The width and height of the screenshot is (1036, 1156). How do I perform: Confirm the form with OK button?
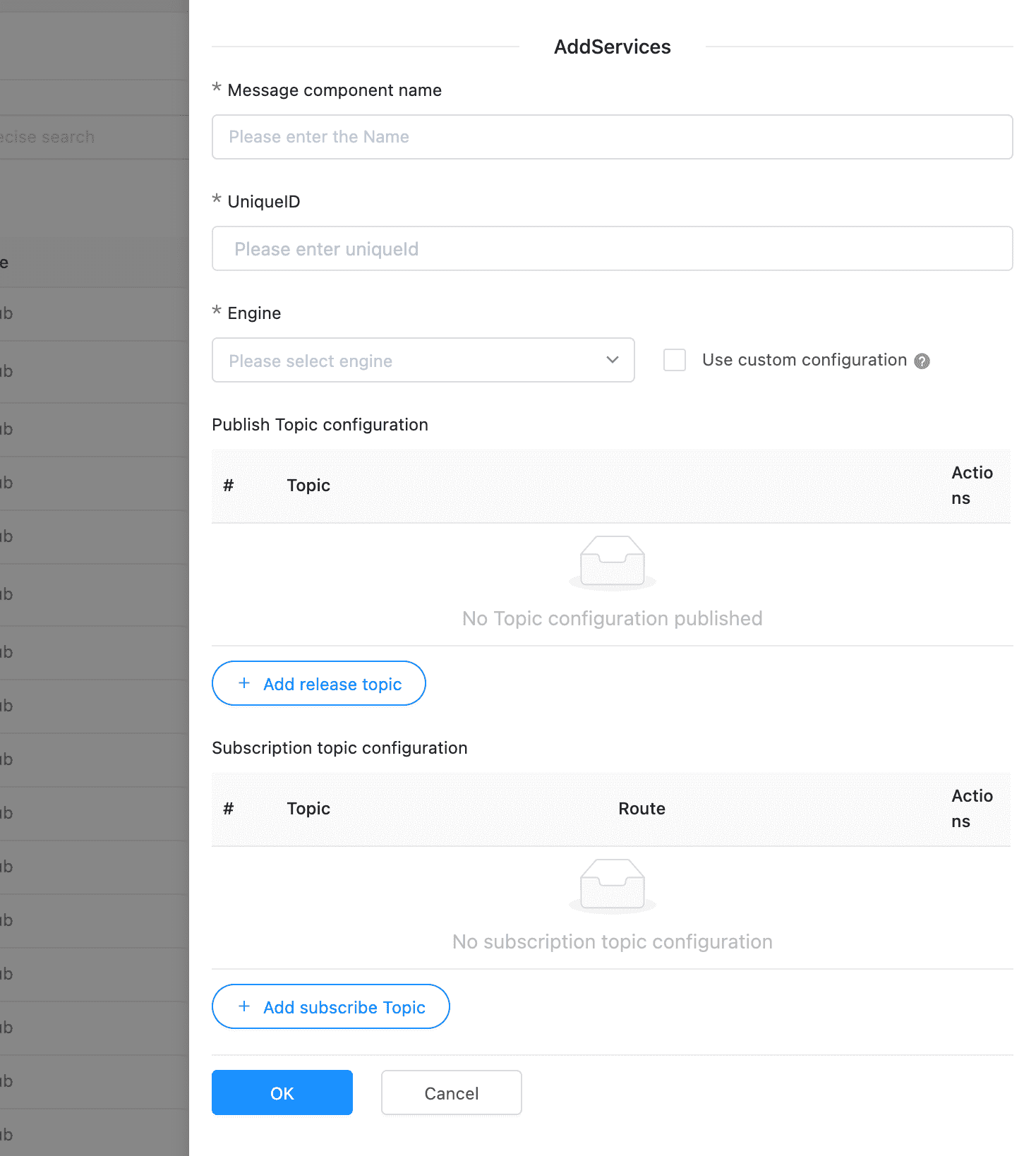(x=282, y=1092)
